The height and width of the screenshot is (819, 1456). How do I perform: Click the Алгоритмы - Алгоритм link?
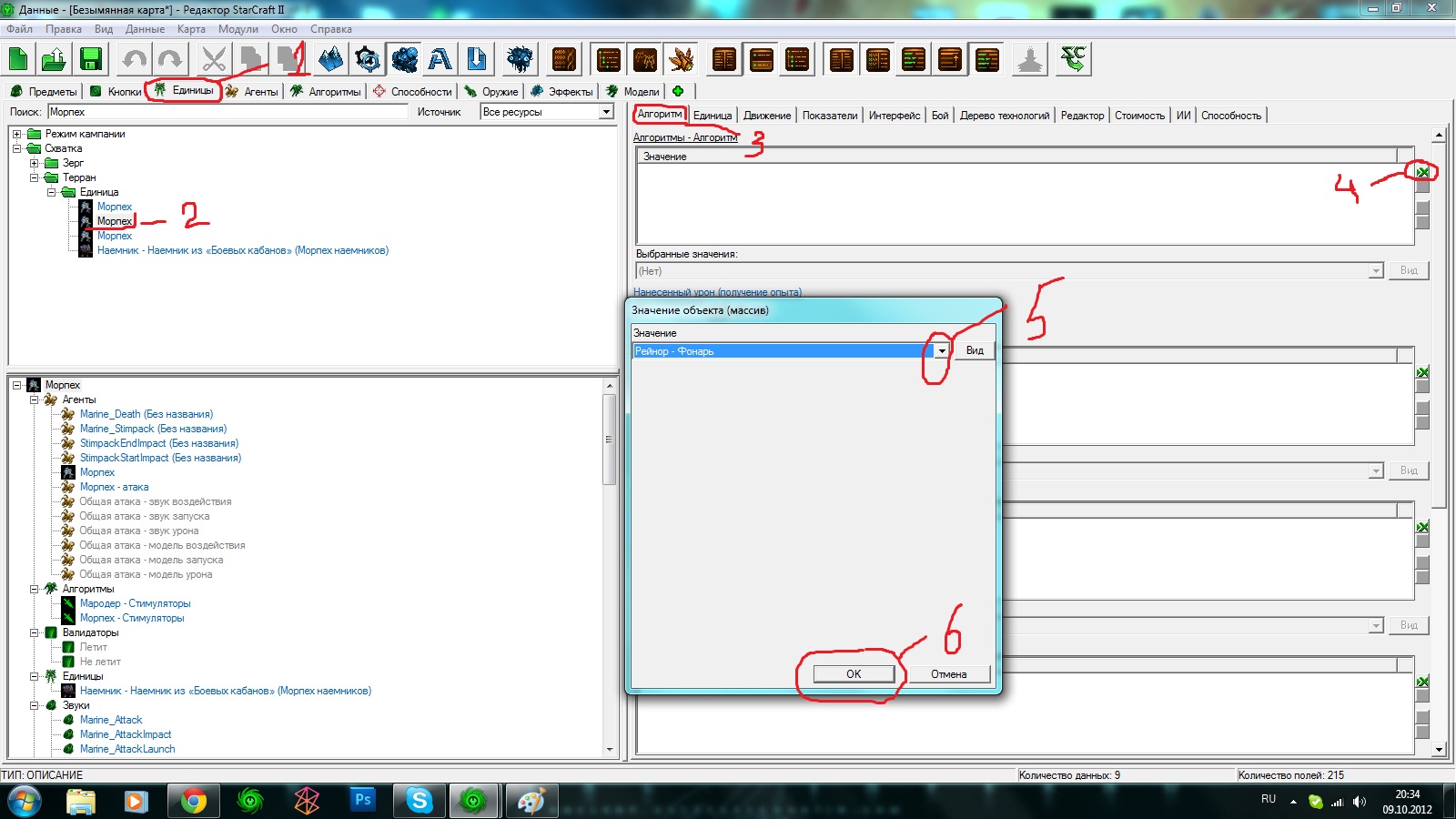click(x=685, y=137)
